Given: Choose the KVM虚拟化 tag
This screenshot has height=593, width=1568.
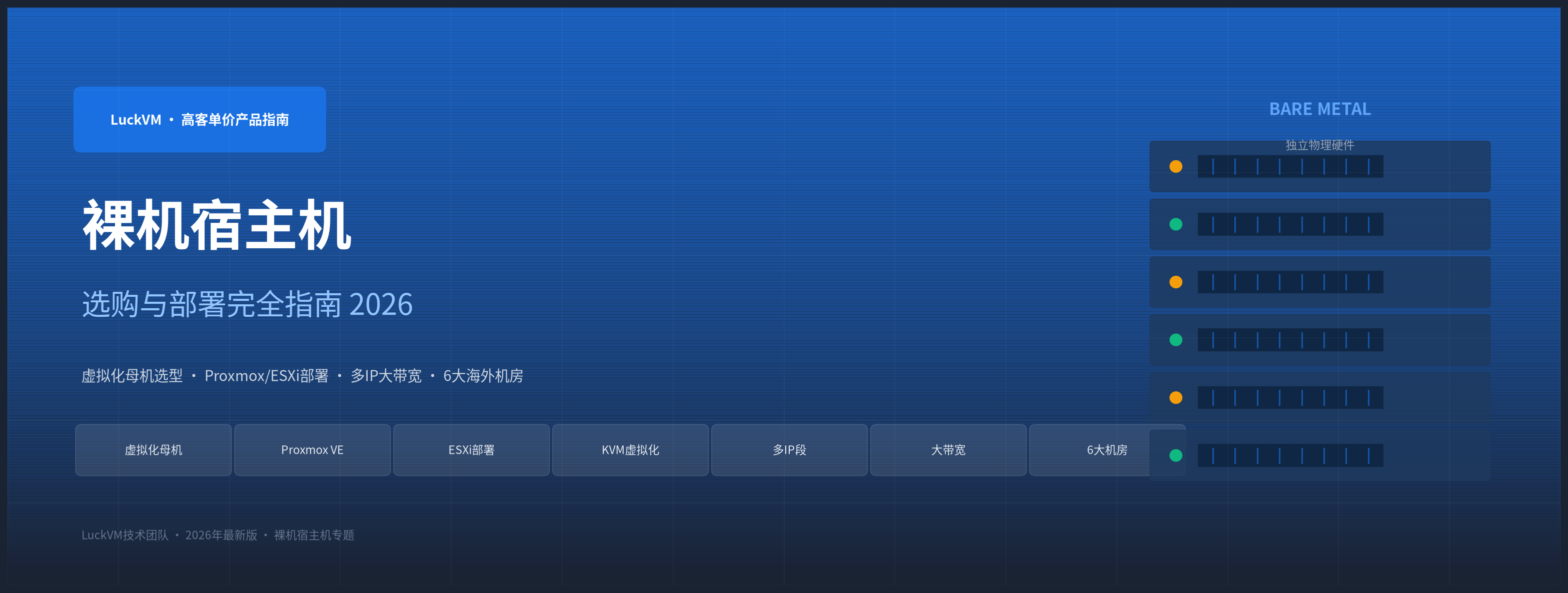Looking at the screenshot, I should 630,450.
